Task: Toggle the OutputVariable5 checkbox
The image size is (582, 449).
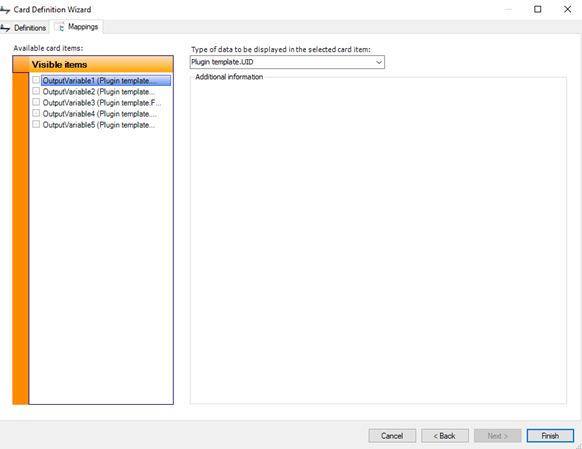Action: pos(36,124)
